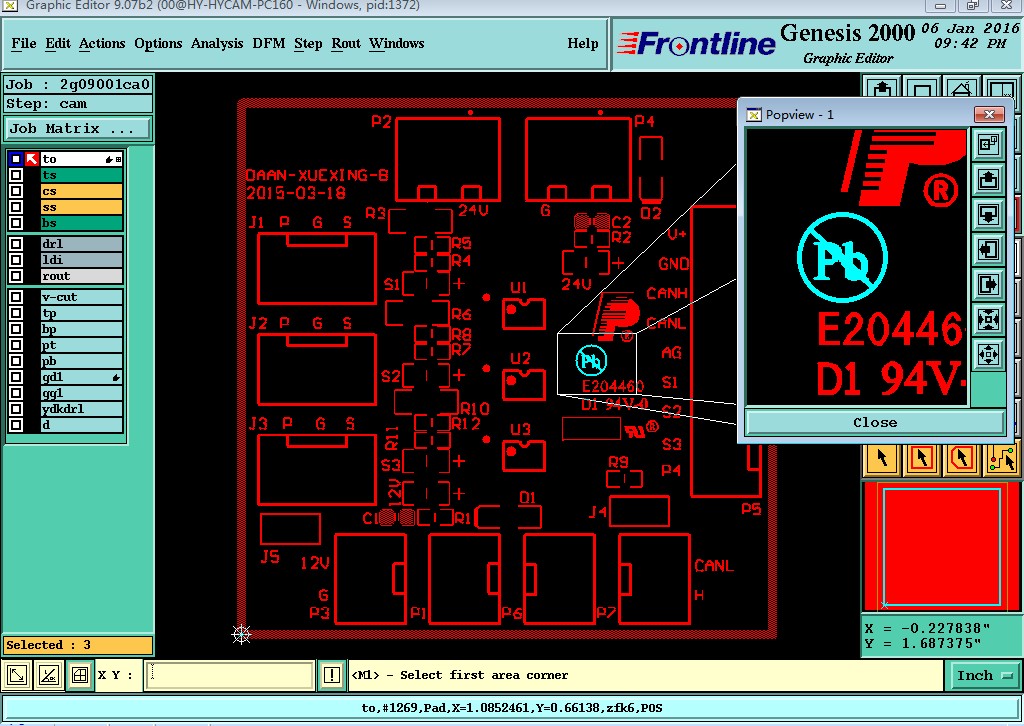Select the net/connected selection tool
1024x726 pixels.
pyautogui.click(x=1002, y=459)
